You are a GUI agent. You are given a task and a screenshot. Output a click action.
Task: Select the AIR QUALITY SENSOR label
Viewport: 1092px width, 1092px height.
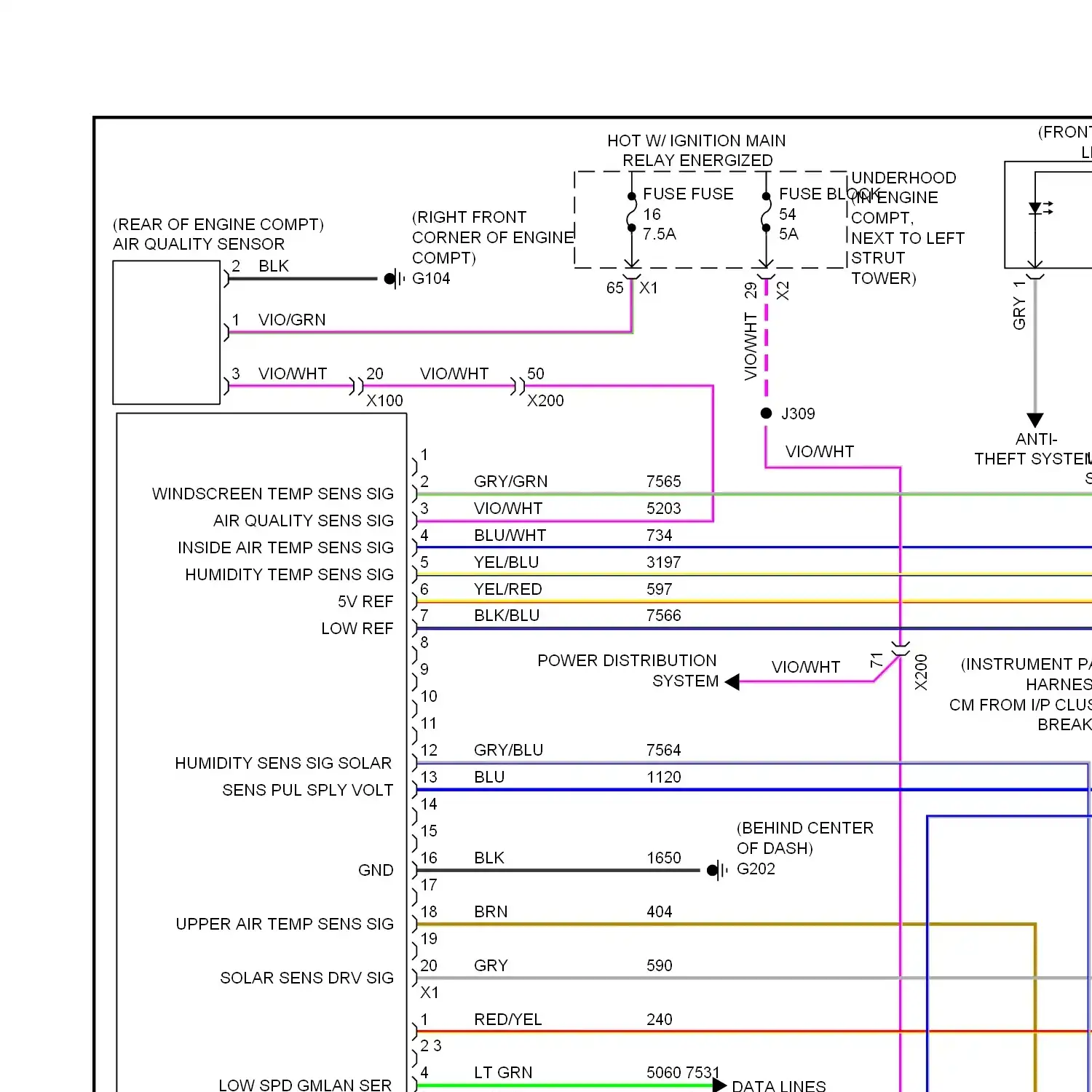coord(199,244)
